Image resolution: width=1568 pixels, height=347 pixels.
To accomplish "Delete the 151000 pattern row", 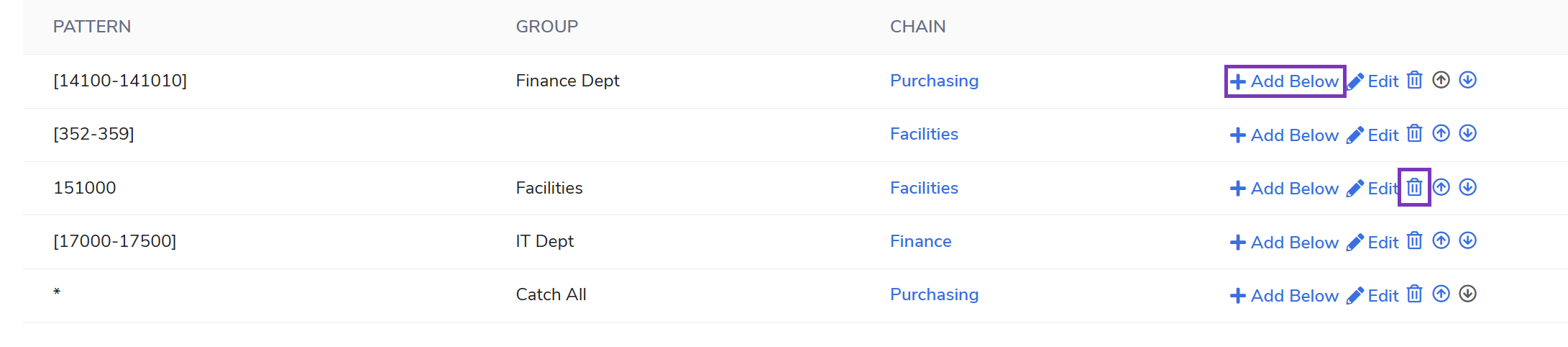I will click(1414, 187).
